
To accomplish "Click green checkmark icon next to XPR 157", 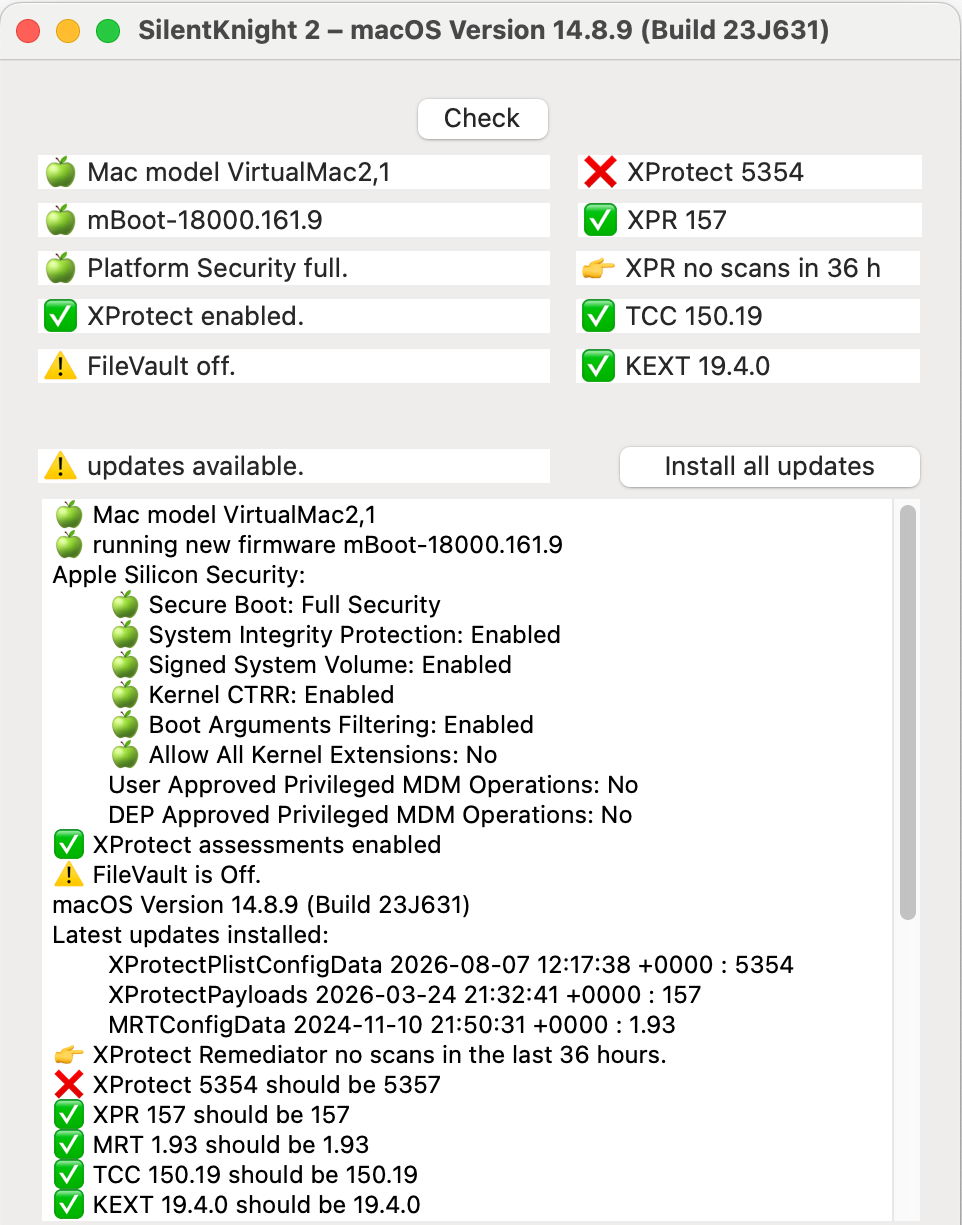I will [x=600, y=220].
